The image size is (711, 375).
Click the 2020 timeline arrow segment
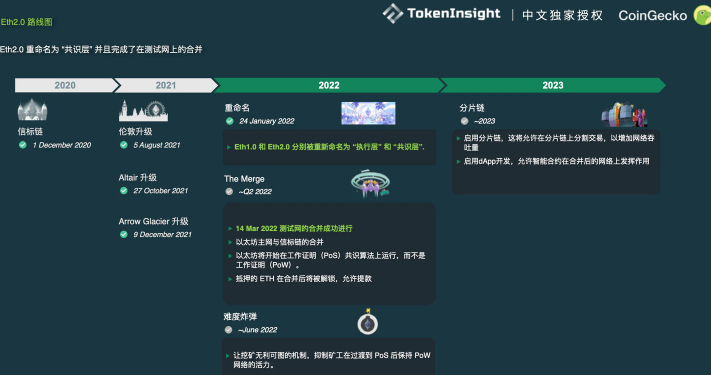pyautogui.click(x=66, y=85)
